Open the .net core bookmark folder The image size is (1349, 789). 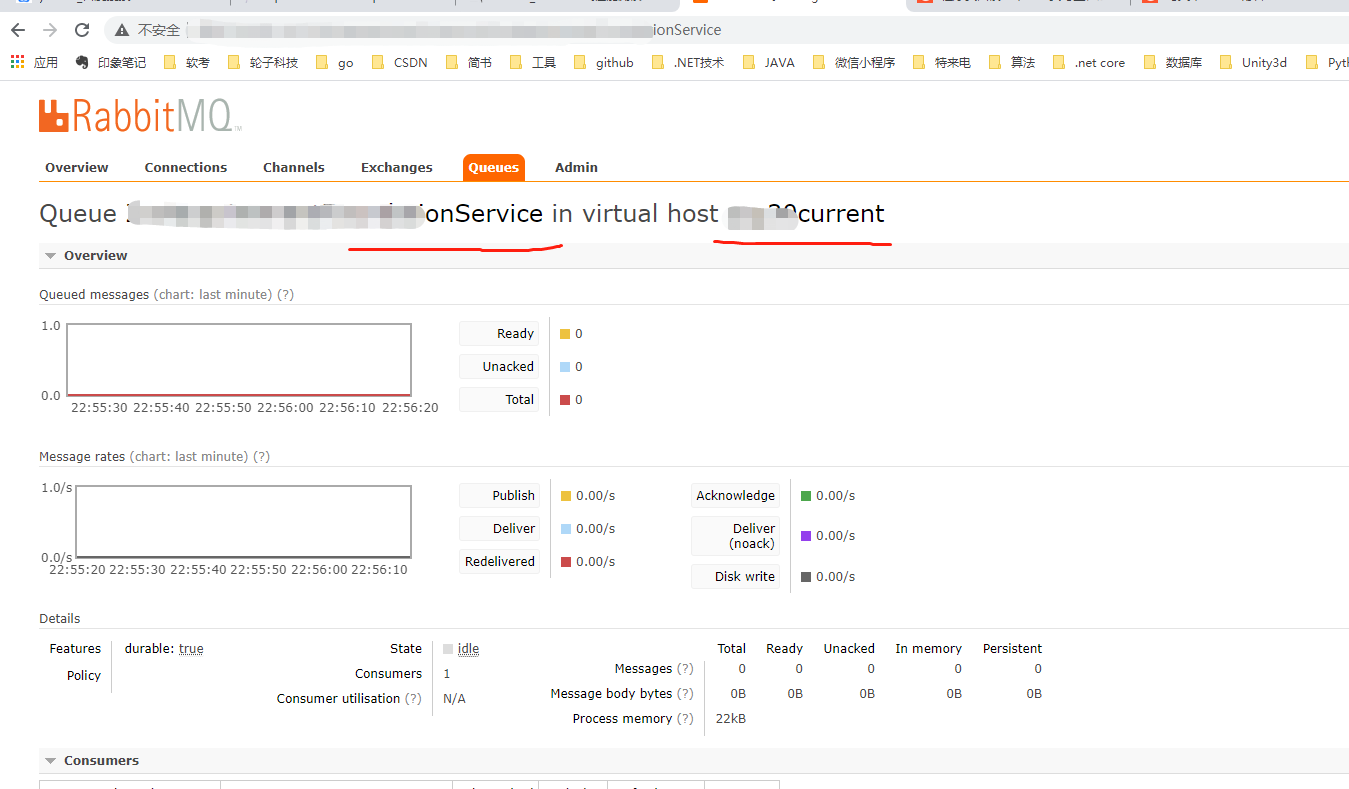(1090, 62)
